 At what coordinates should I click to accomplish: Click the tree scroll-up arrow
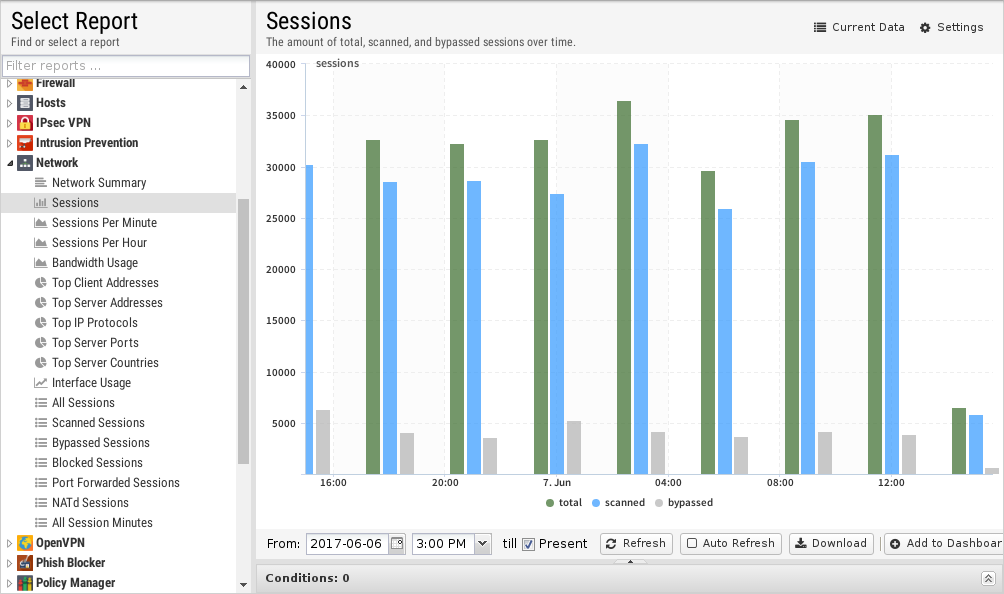tap(243, 87)
